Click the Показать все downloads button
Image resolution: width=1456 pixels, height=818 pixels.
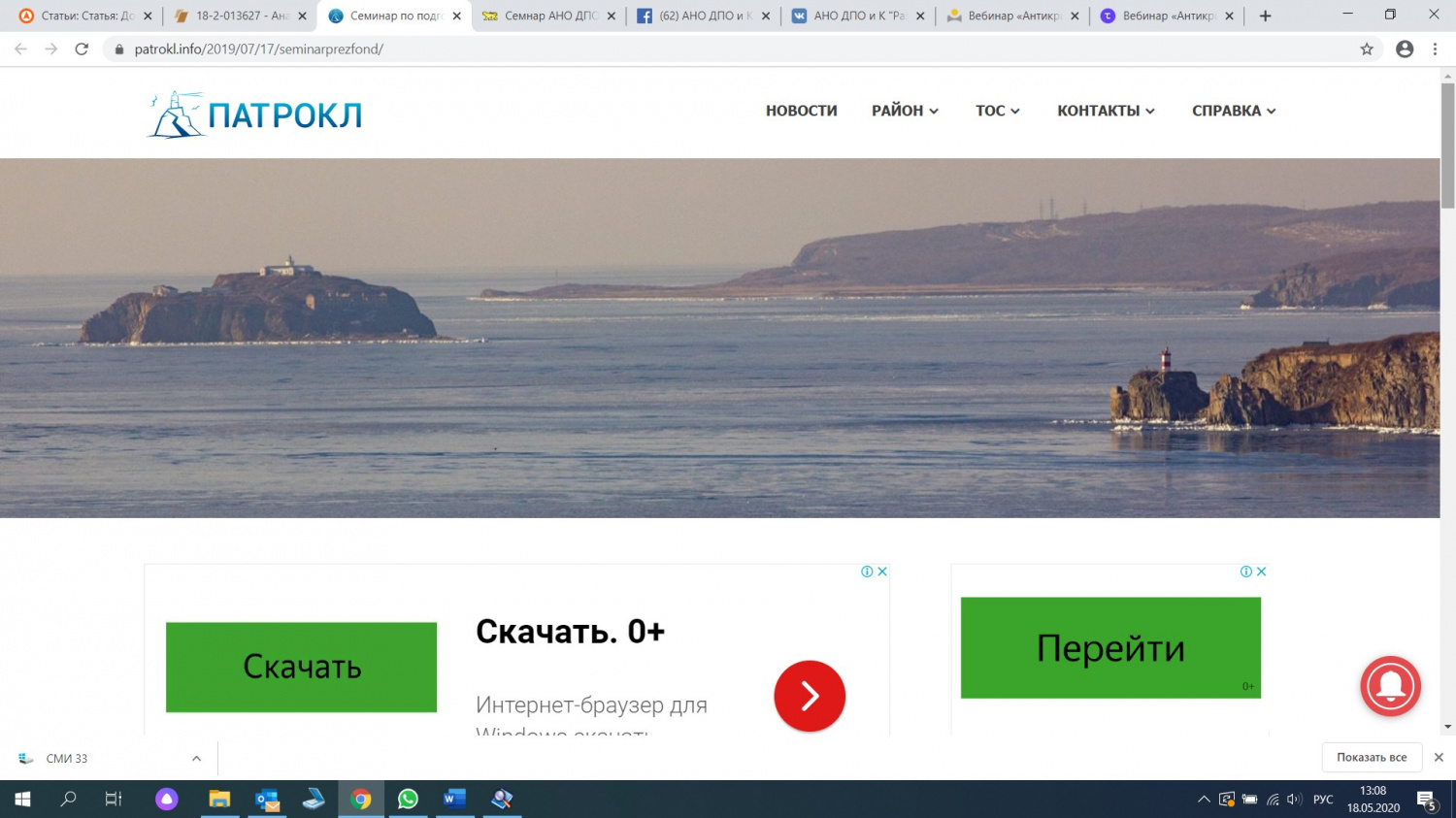point(1371,757)
